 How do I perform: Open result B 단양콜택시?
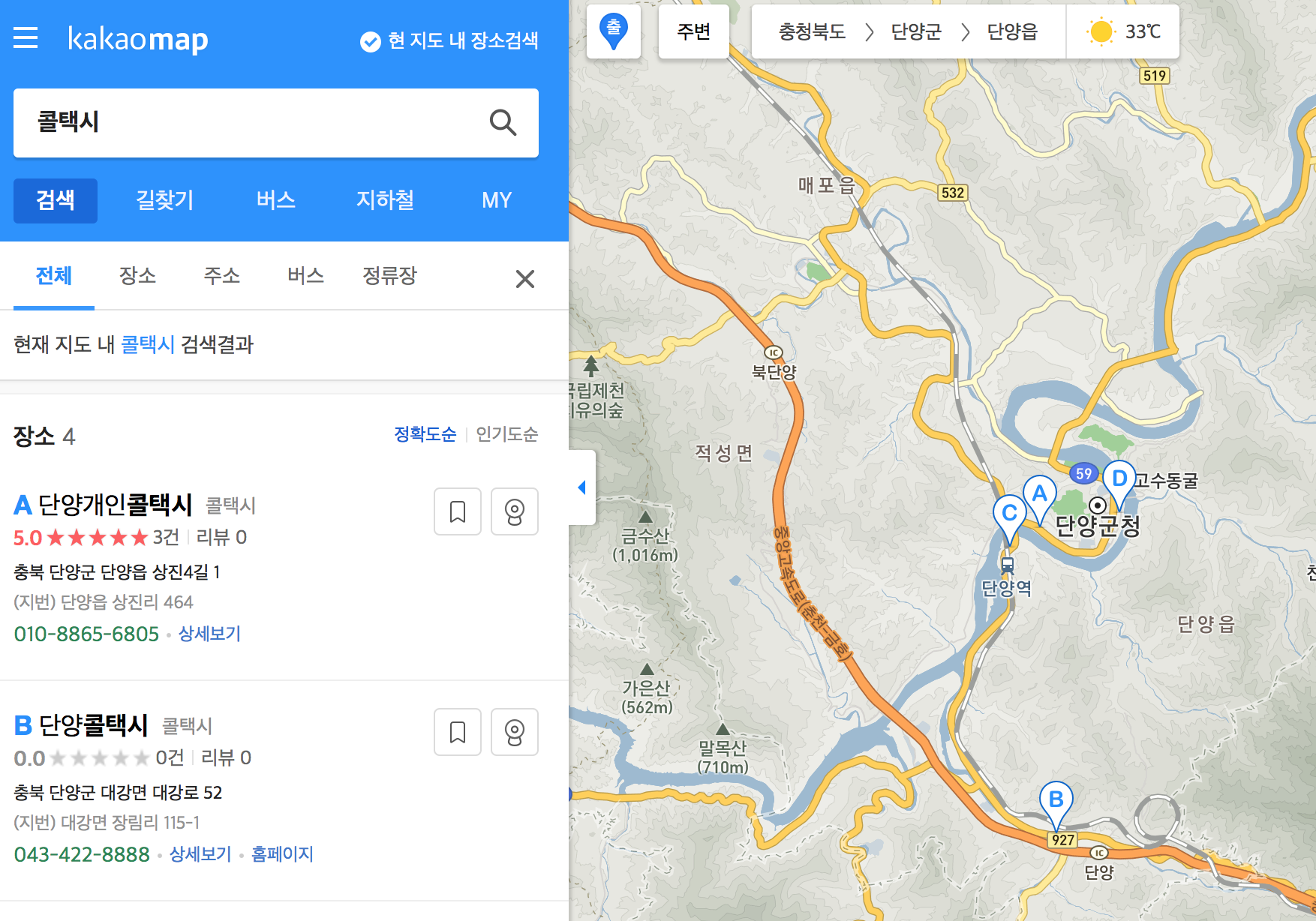point(93,725)
